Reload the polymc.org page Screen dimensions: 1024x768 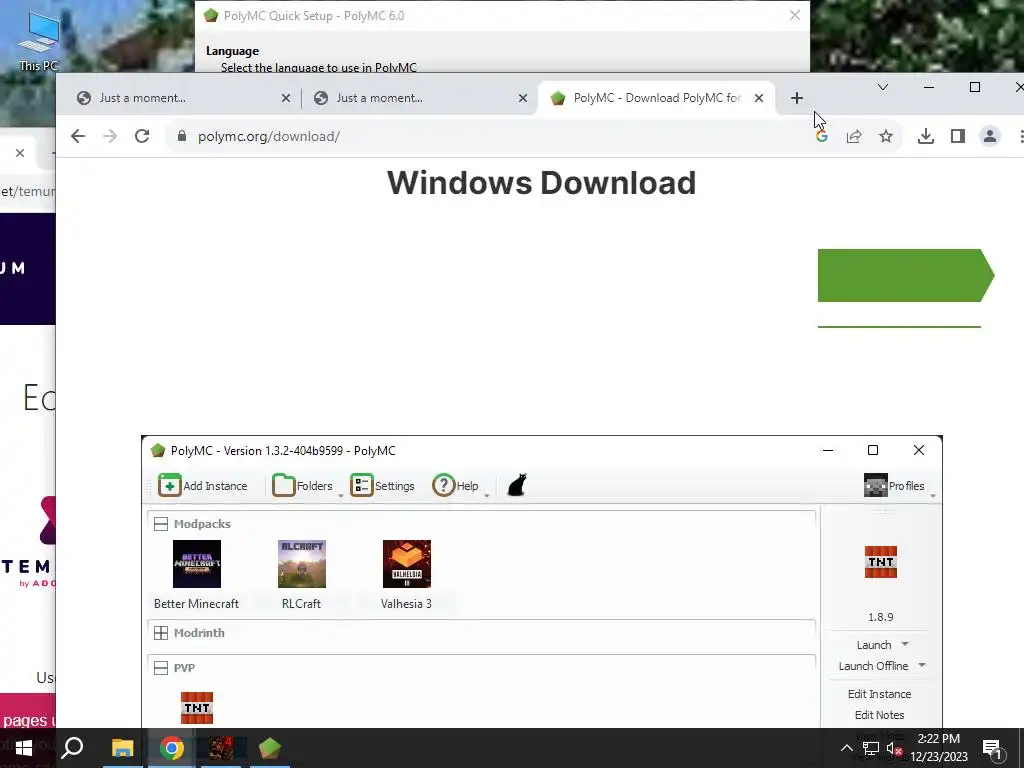click(x=142, y=136)
